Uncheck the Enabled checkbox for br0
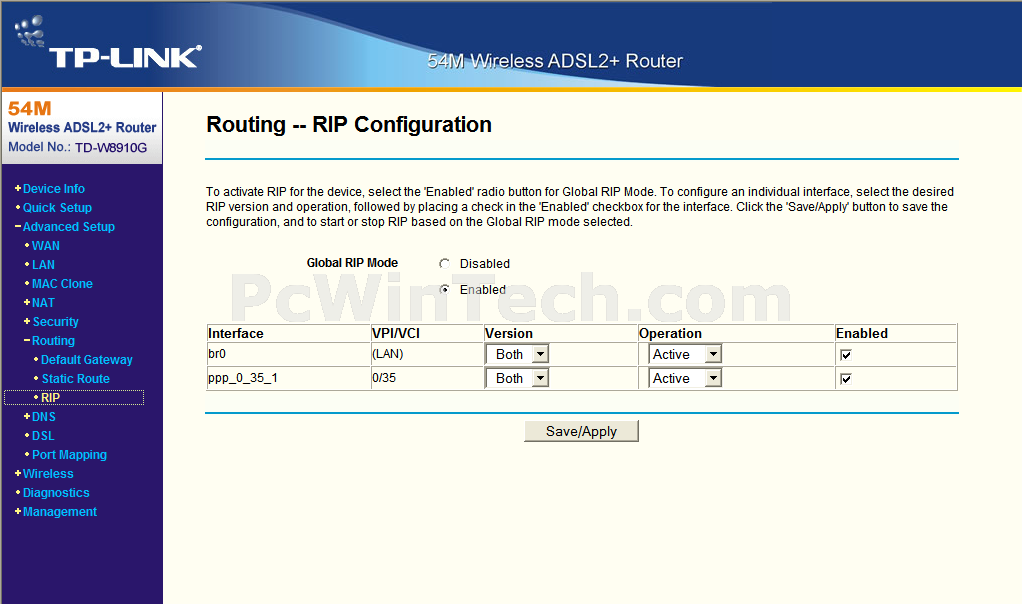 tap(846, 355)
